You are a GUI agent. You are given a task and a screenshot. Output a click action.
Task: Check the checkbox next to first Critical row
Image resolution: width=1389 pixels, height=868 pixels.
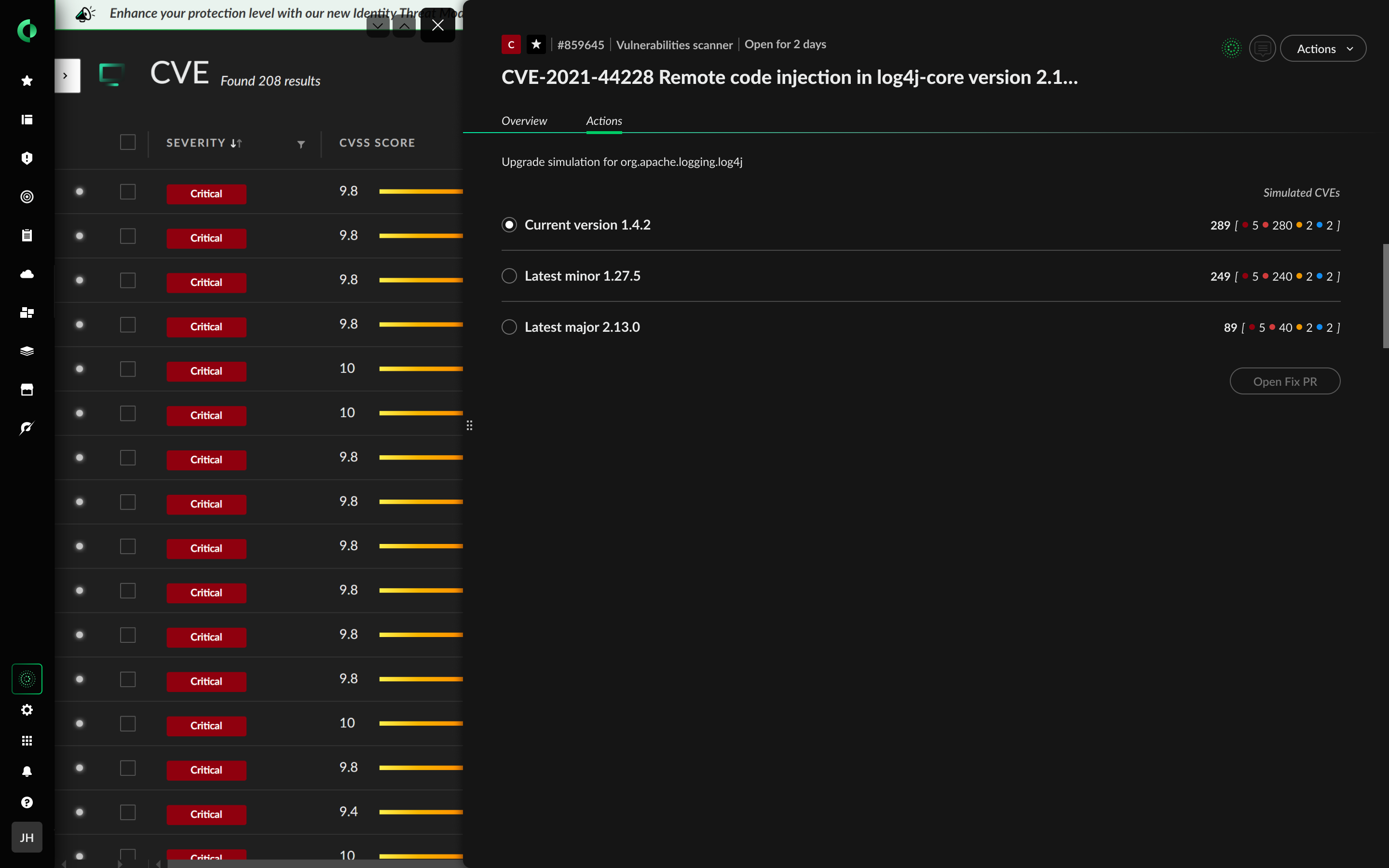[127, 192]
